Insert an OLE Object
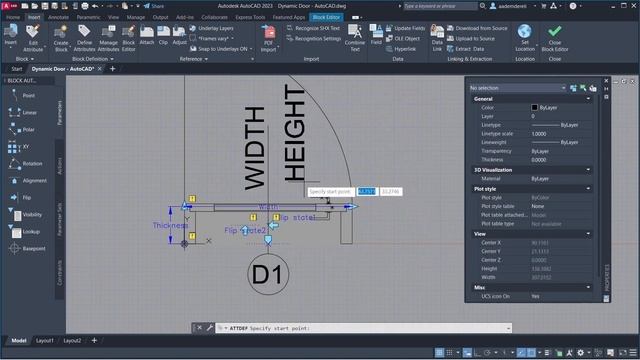Image resolution: width=640 pixels, height=360 pixels. click(x=402, y=38)
